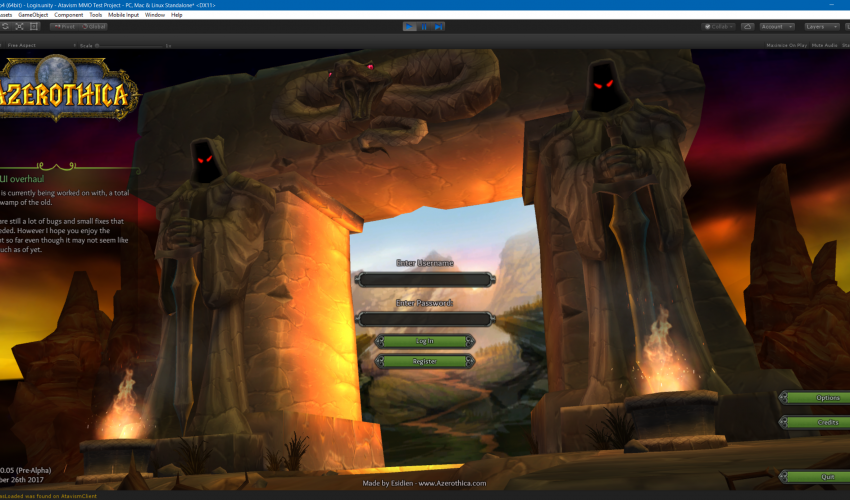Click the Play button

(410, 27)
